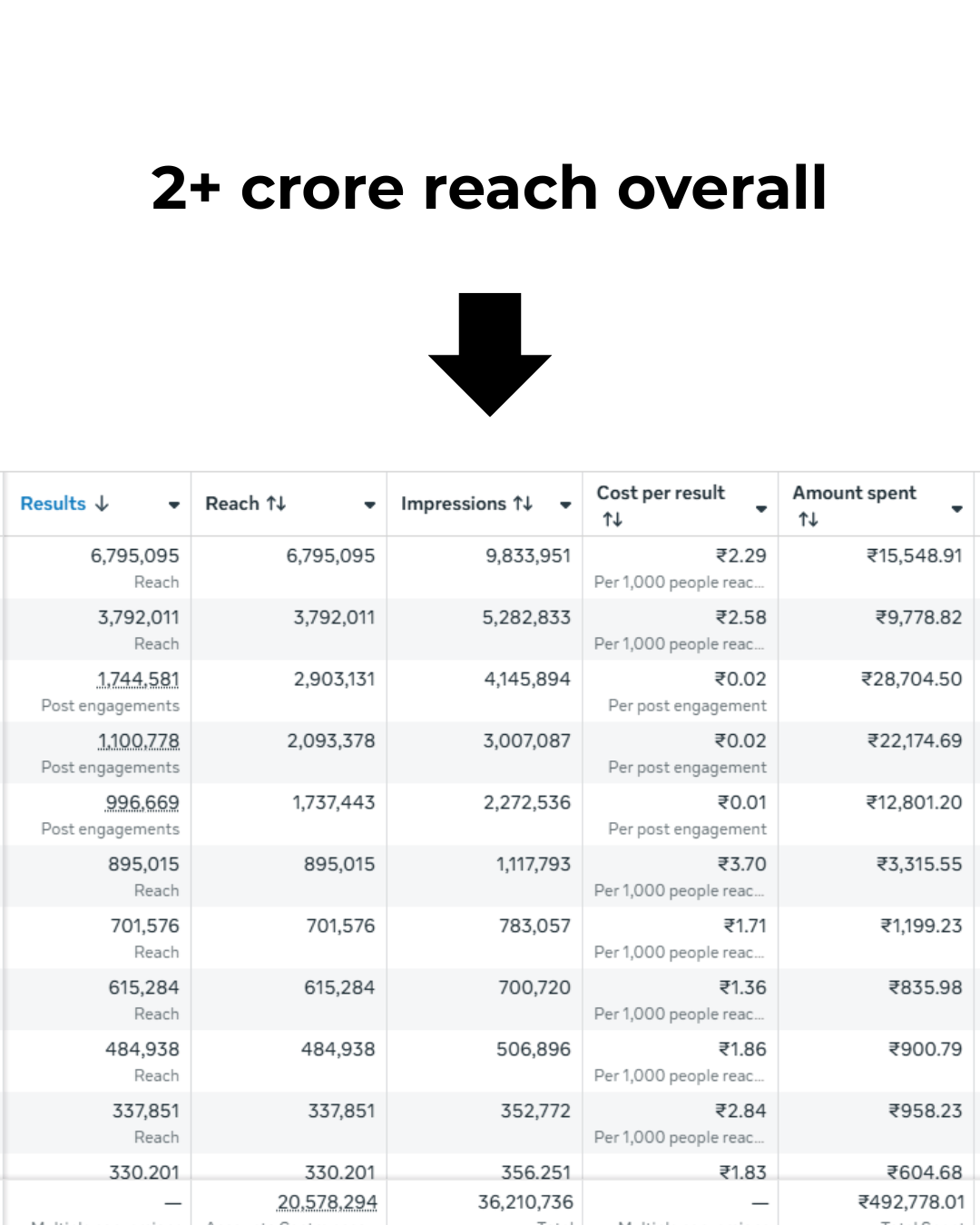This screenshot has height=1225, width=980.
Task: Select the Amount spent header label
Action: pyautogui.click(x=854, y=493)
